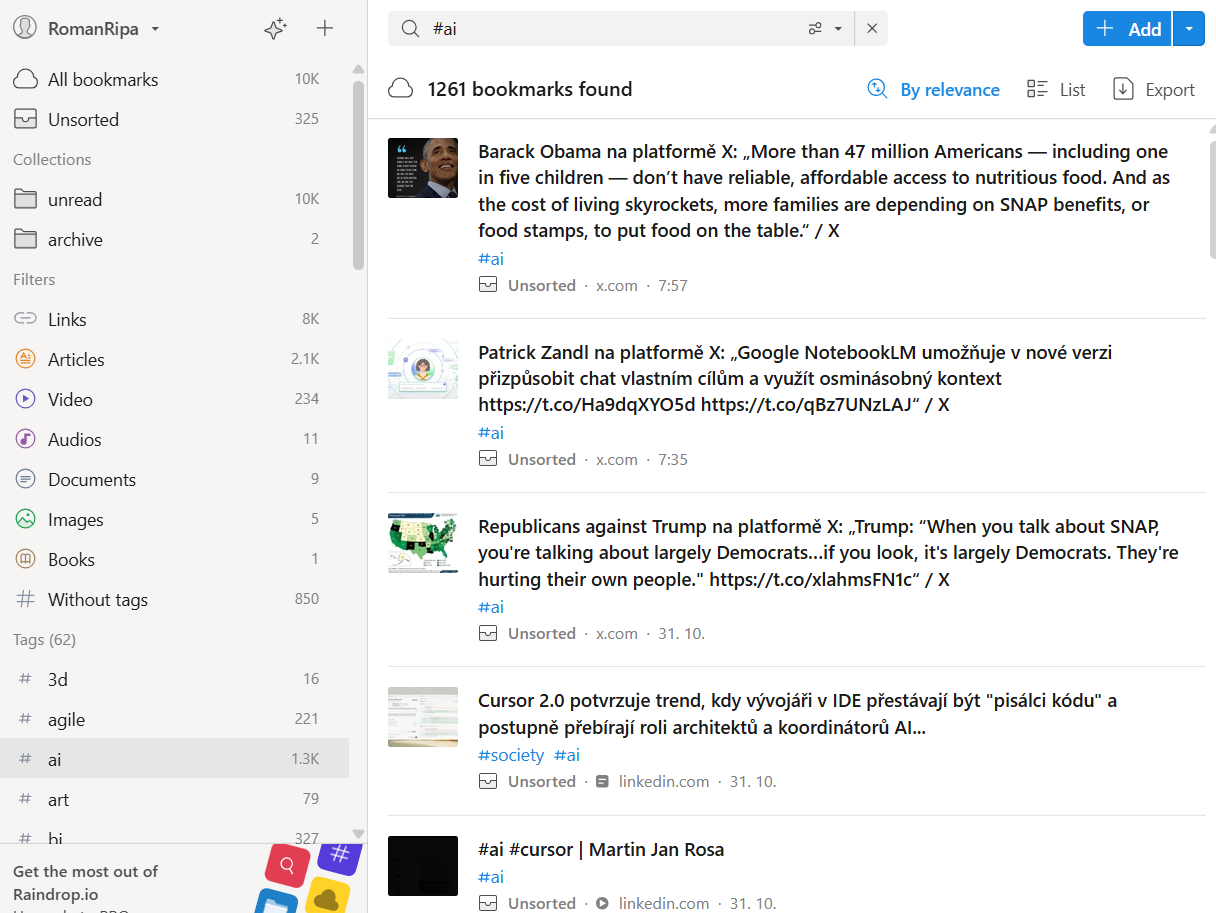Viewport: 1216px width, 913px height.
Task: Open the Martin Jan Rosa bookmark
Action: [601, 850]
